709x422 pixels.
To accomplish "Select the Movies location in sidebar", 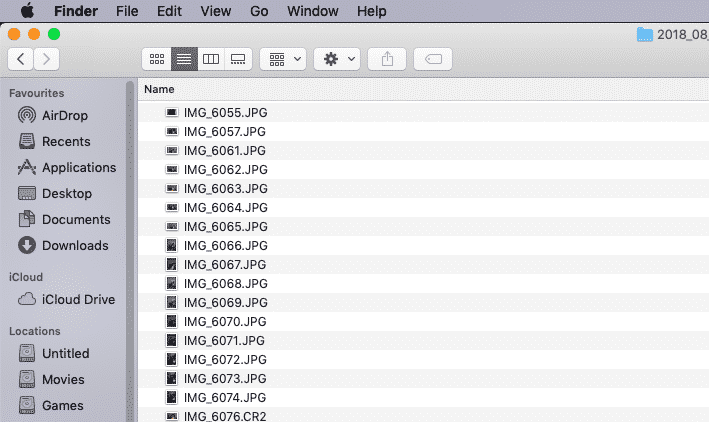I will 63,379.
